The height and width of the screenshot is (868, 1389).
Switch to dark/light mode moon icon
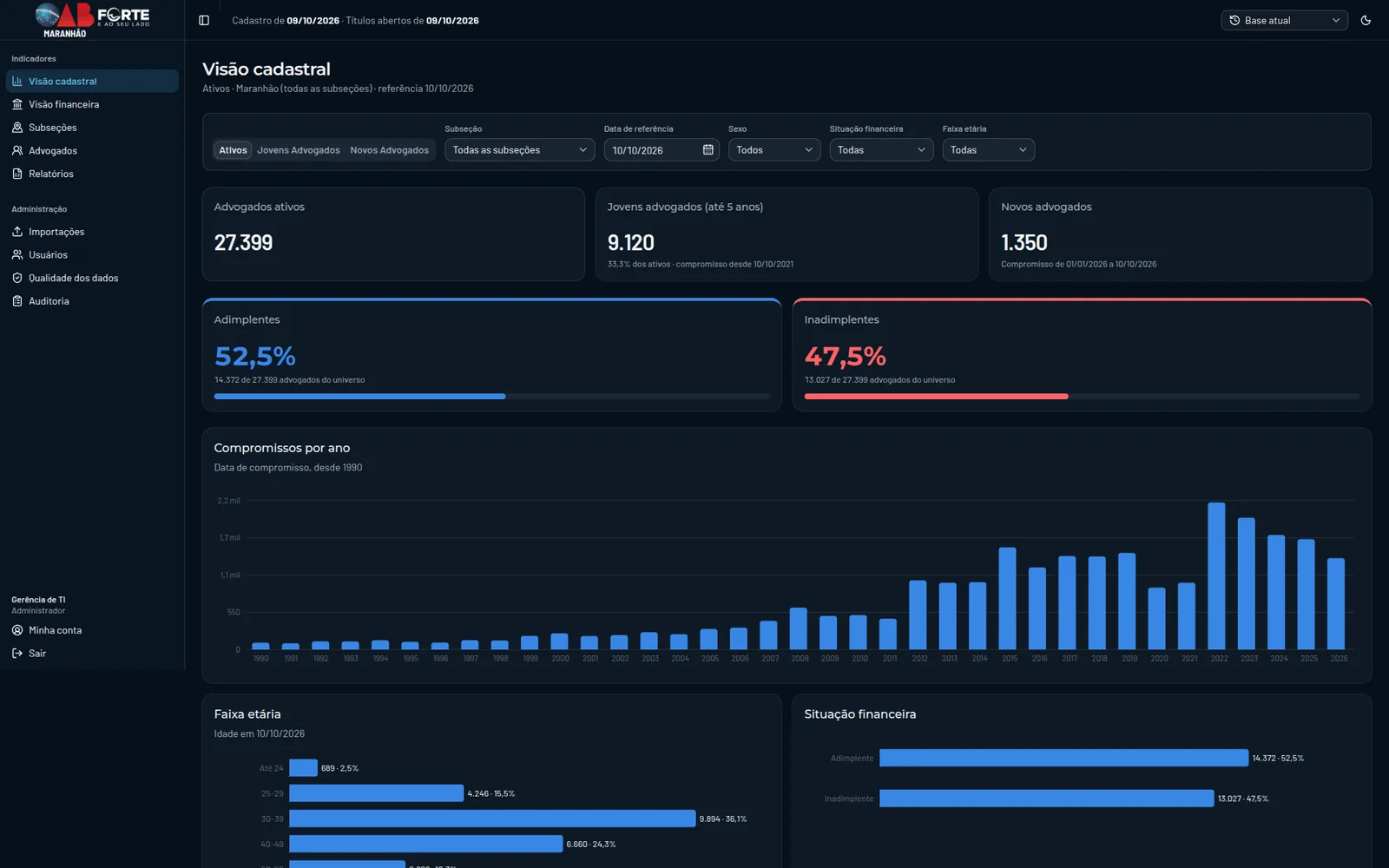coord(1366,20)
